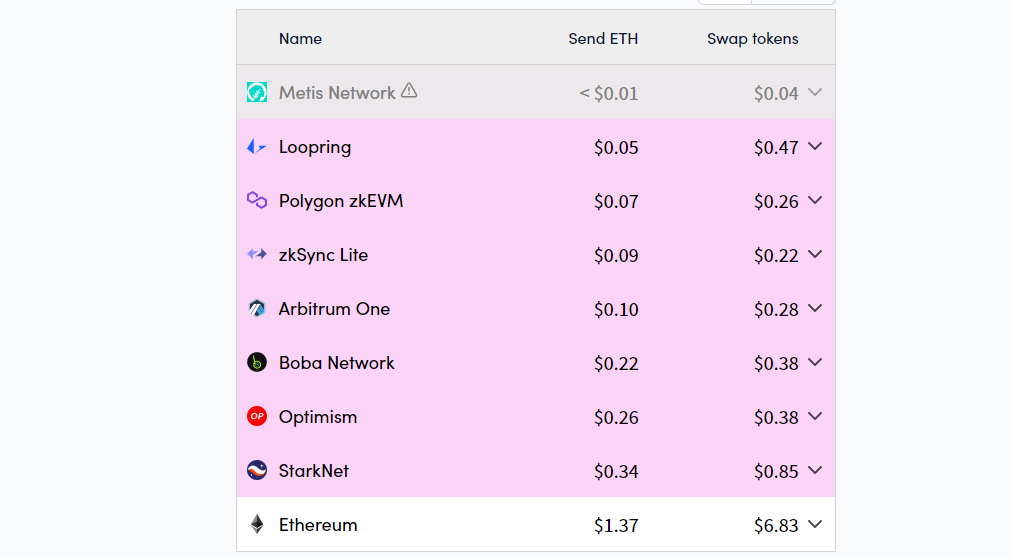The height and width of the screenshot is (558, 1012).
Task: Click the Metis Network logo icon
Action: tap(257, 92)
